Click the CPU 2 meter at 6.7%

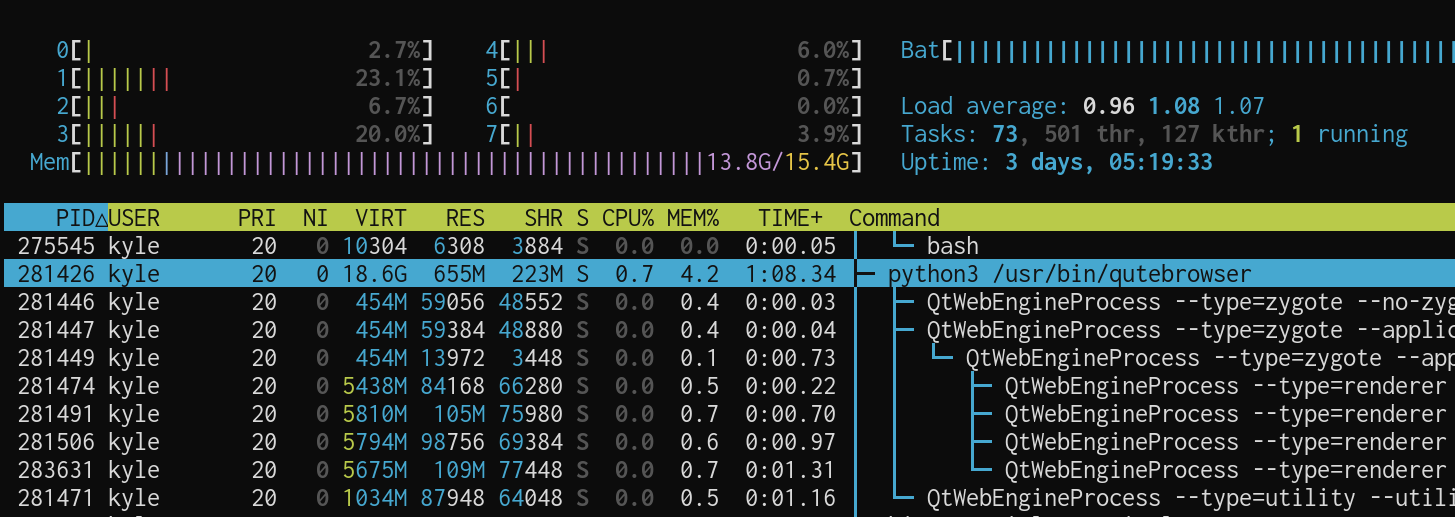[244, 106]
